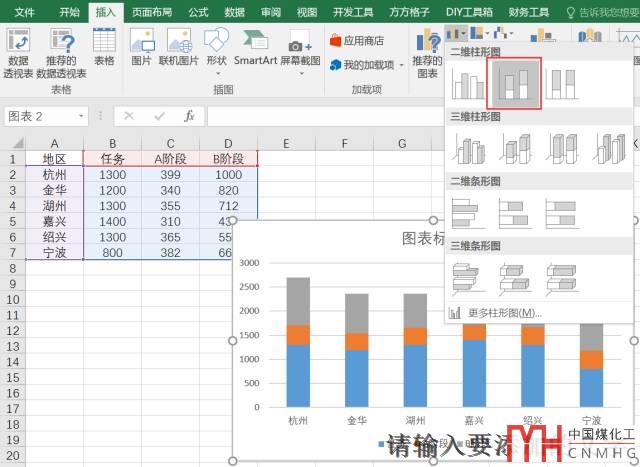
Task: Select the 3D stacked bar chart
Action: pyautogui.click(x=515, y=276)
